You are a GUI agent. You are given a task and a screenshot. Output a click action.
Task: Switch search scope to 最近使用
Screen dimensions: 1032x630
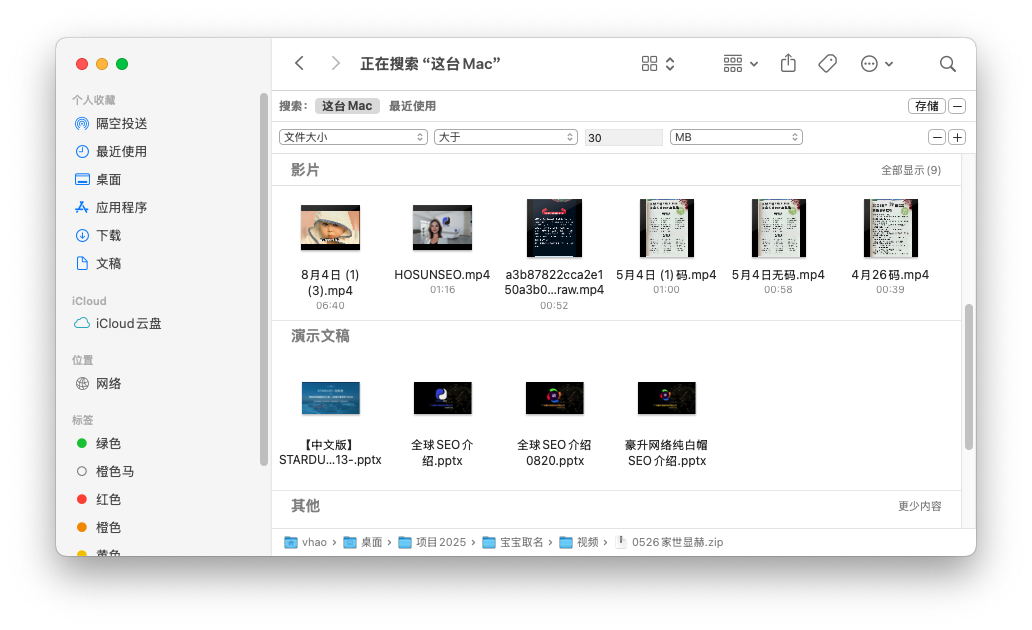click(x=412, y=106)
